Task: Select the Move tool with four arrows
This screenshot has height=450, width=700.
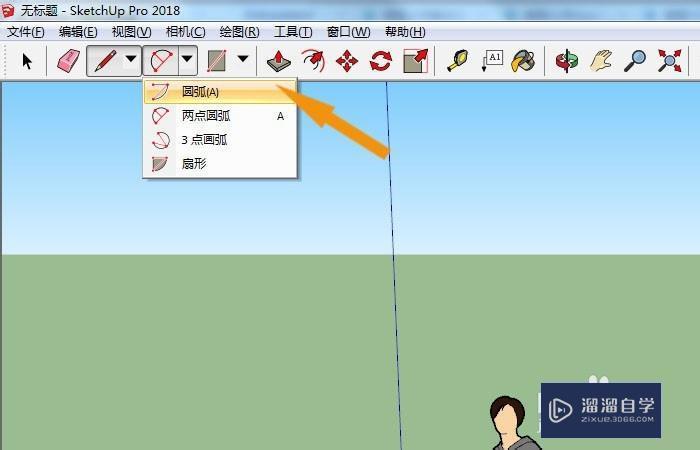Action: (347, 61)
